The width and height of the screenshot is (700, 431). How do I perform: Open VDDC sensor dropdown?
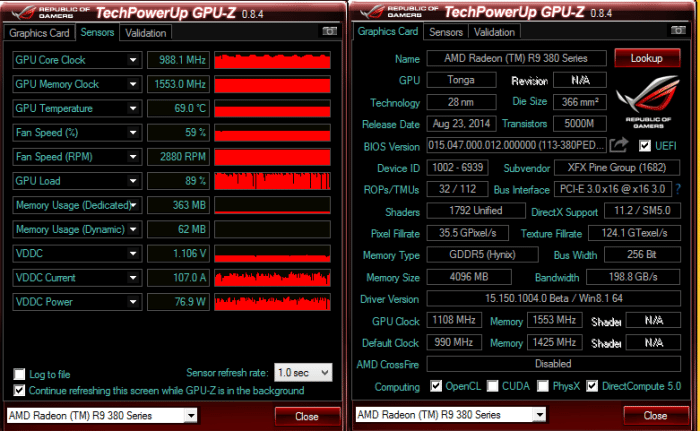tap(133, 253)
